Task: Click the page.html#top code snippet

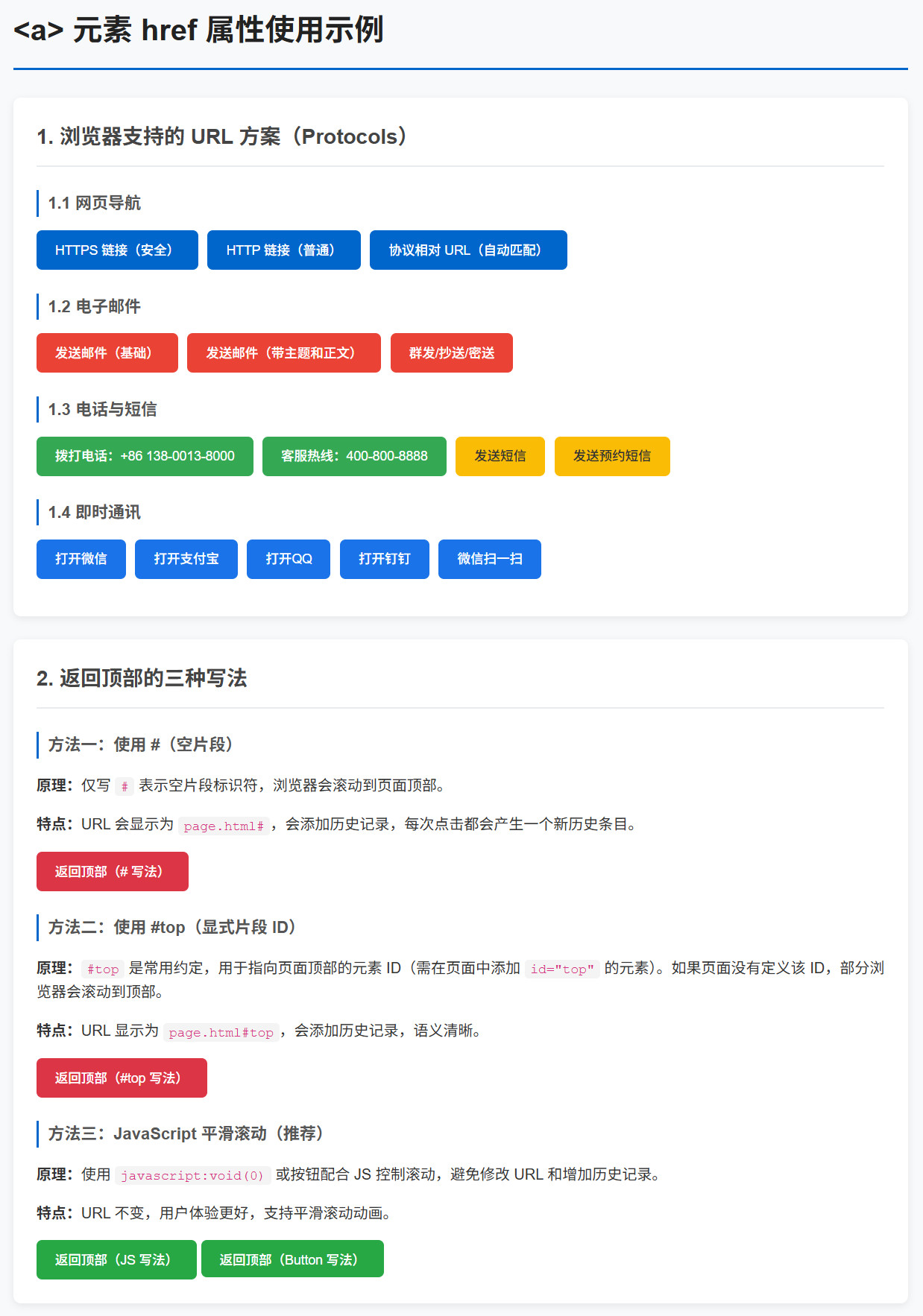Action: click(221, 1032)
